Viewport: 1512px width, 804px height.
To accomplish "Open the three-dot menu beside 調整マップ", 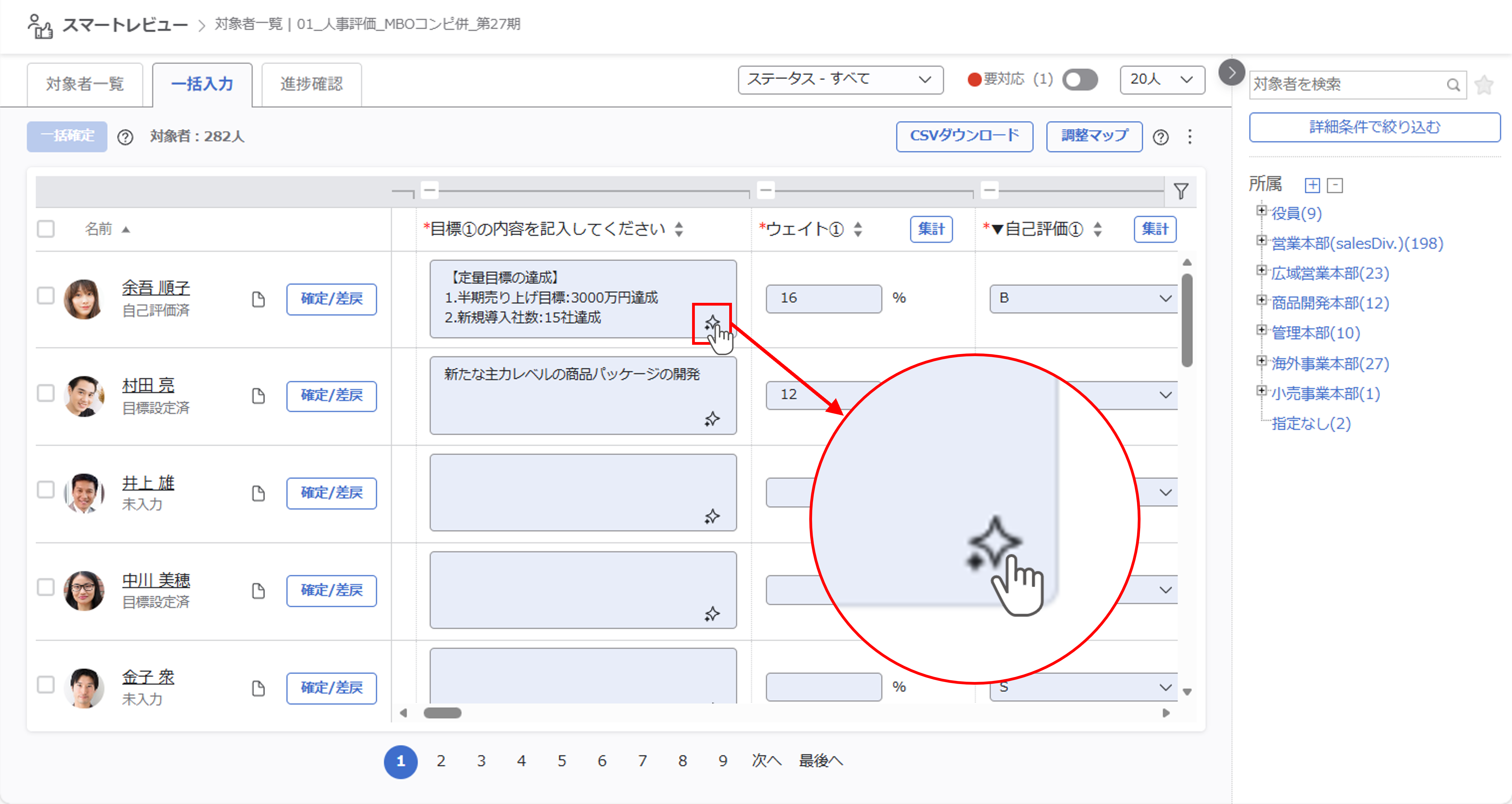I will click(x=1190, y=137).
